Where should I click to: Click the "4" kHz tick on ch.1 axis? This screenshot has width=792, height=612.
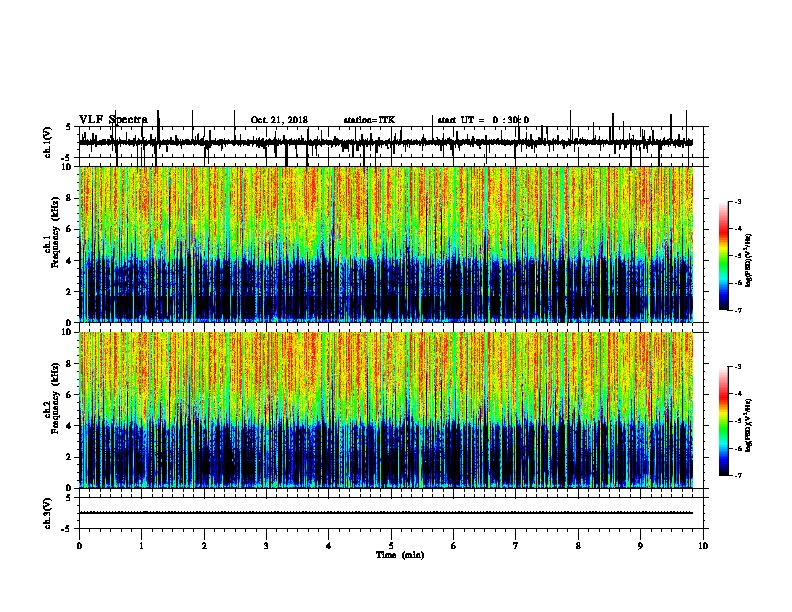(70, 261)
